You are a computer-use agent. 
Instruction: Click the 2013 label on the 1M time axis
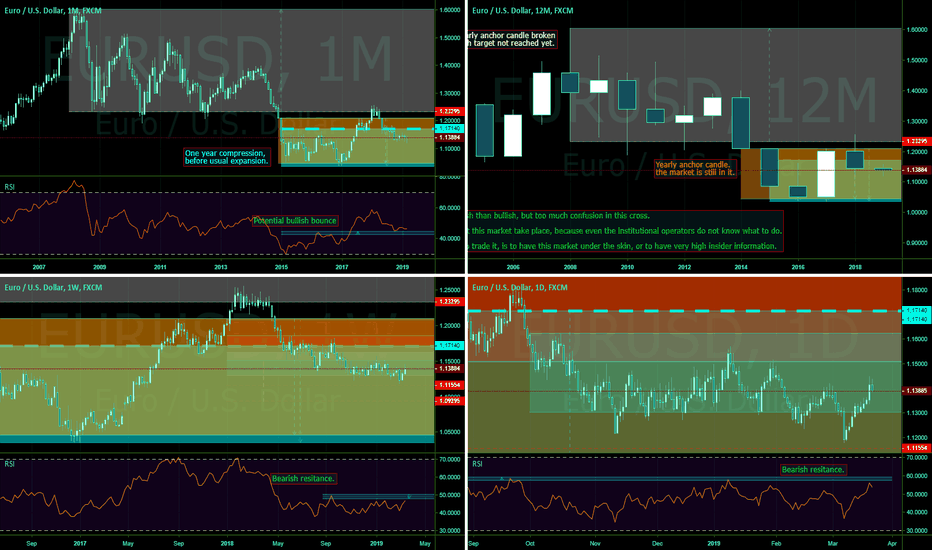click(x=221, y=267)
